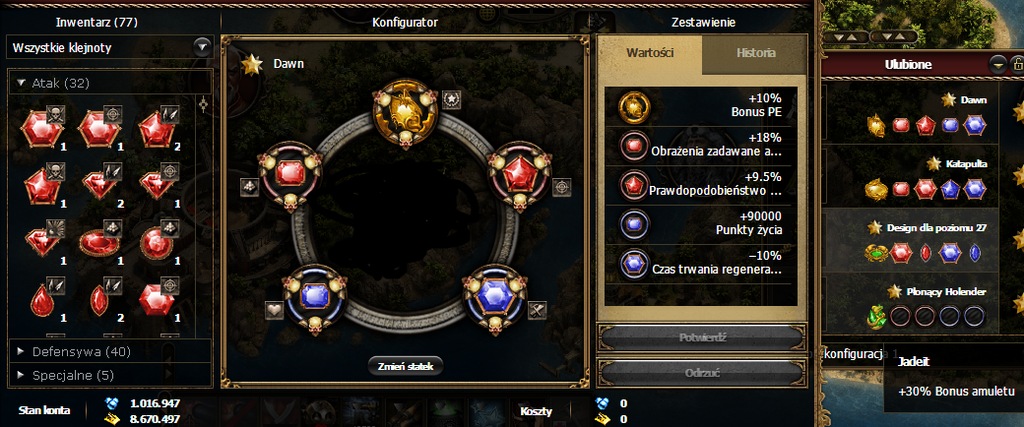Click the Zmień statek button
This screenshot has width=1024, height=427.
406,366
